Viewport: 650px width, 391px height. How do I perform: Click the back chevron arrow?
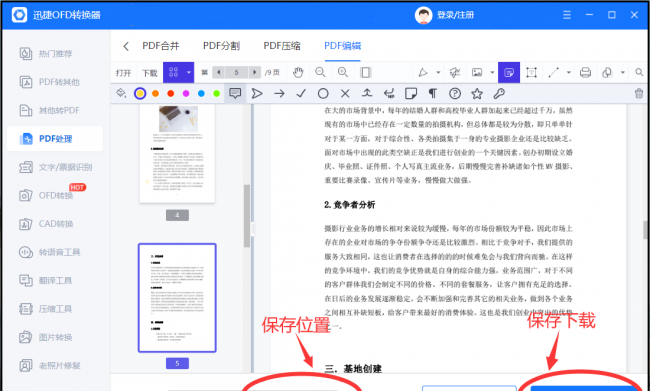[x=126, y=46]
